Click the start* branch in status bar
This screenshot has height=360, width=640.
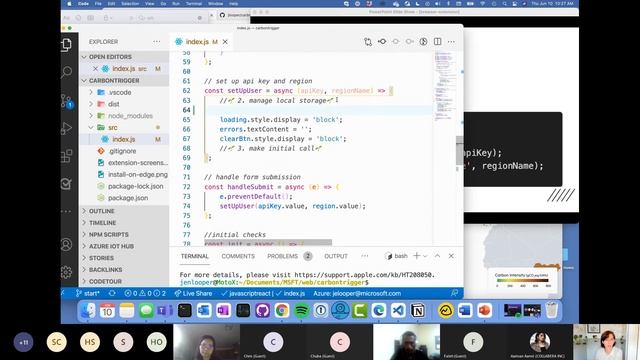(x=87, y=293)
